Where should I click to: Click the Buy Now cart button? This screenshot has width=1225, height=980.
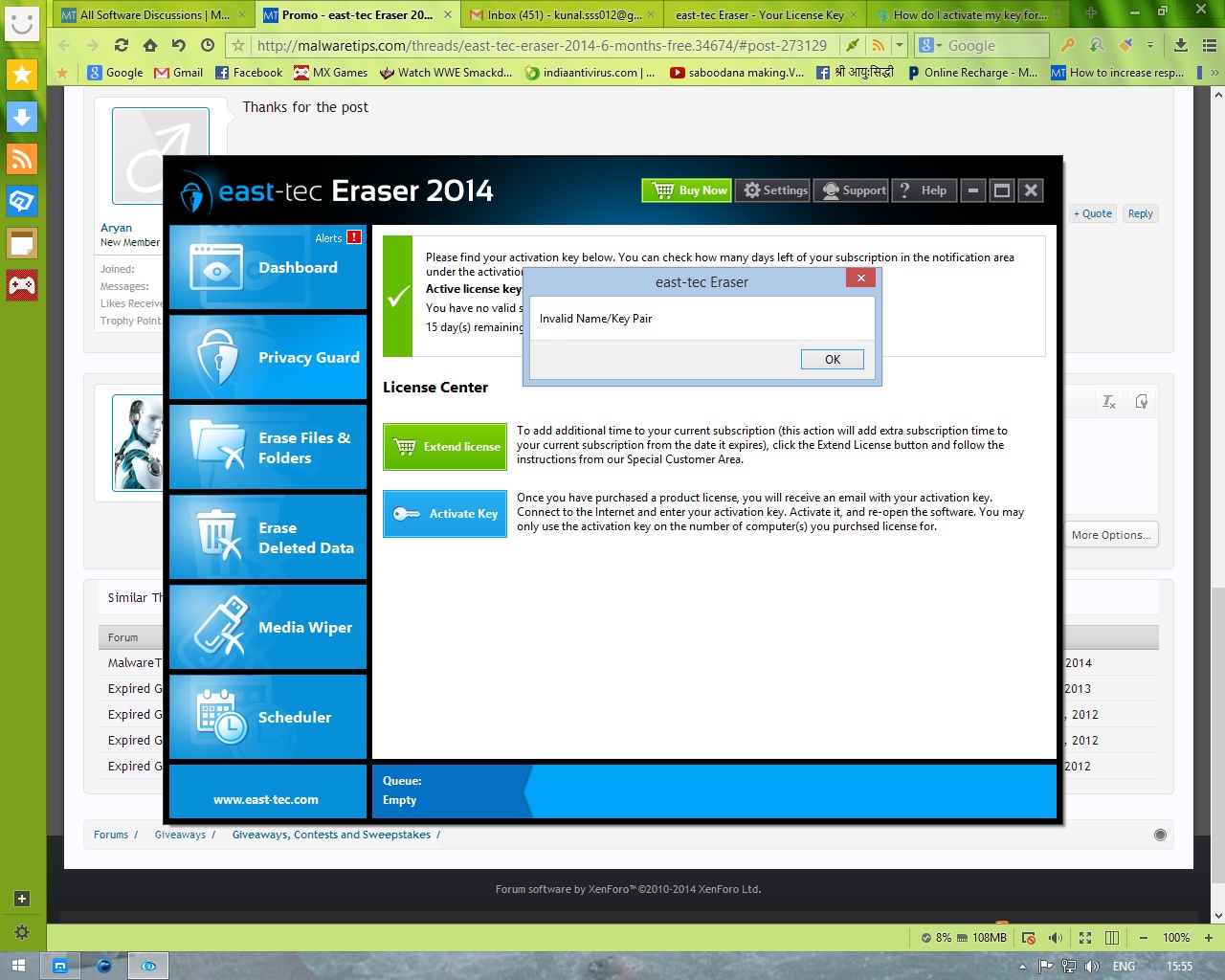(x=687, y=190)
